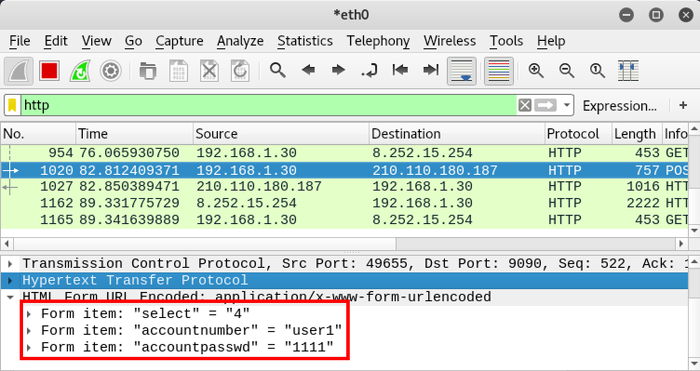Jump to the first packet

[x=400, y=70]
